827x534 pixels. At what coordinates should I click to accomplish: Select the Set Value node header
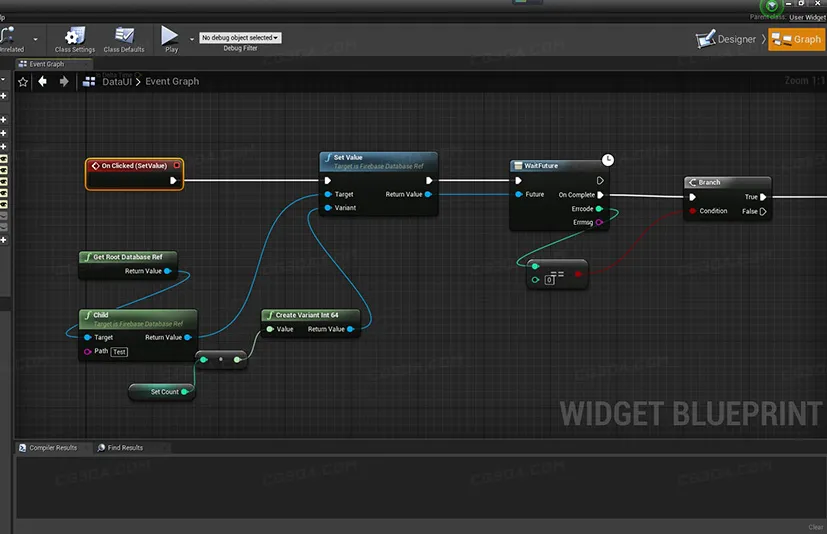[379, 161]
